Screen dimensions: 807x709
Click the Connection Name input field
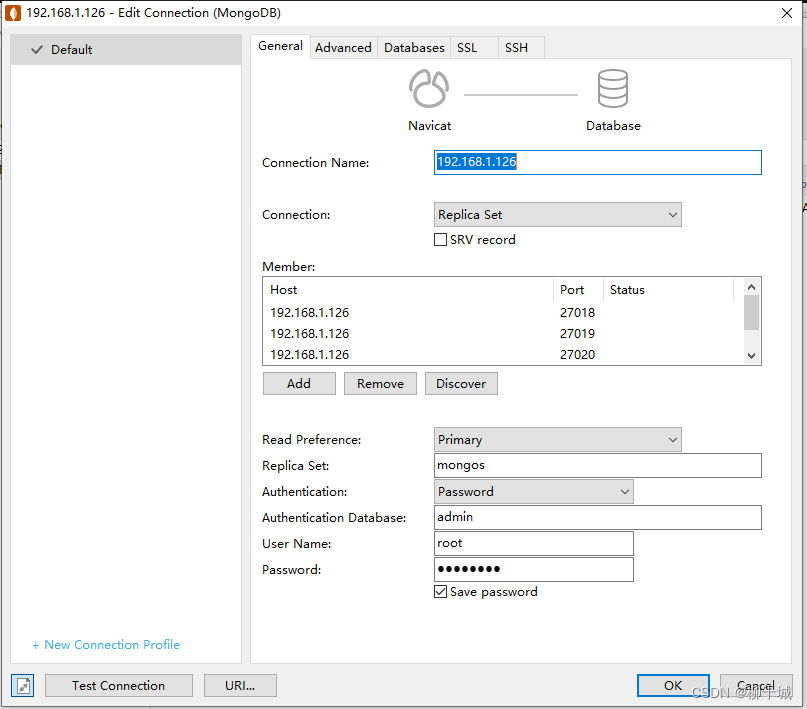click(x=598, y=162)
